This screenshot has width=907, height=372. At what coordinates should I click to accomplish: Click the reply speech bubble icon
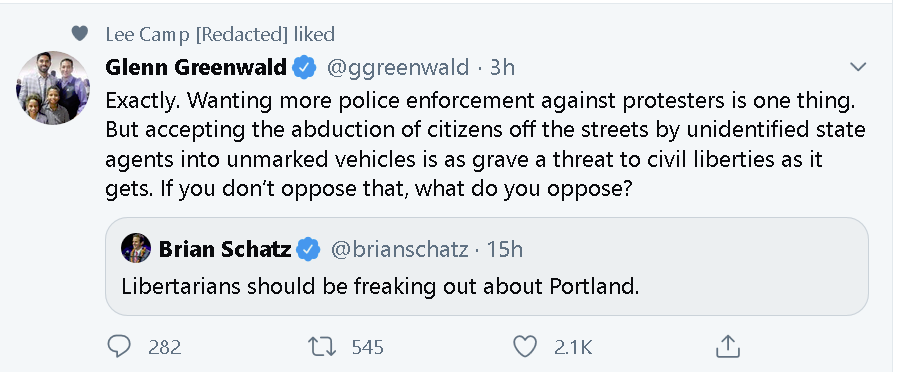pyautogui.click(x=119, y=347)
